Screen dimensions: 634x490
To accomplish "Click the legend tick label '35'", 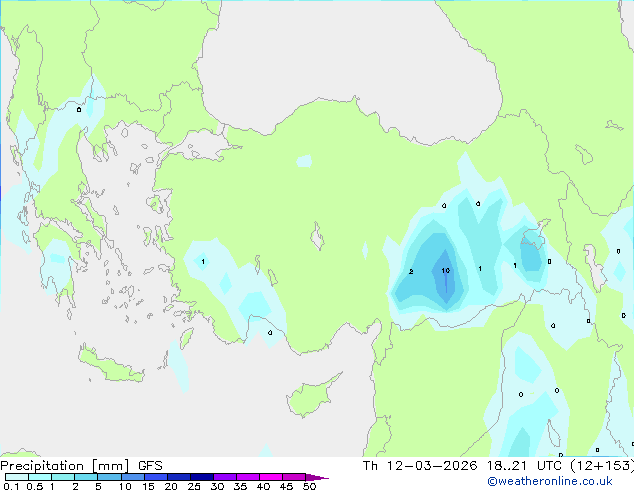I will 240,486.
